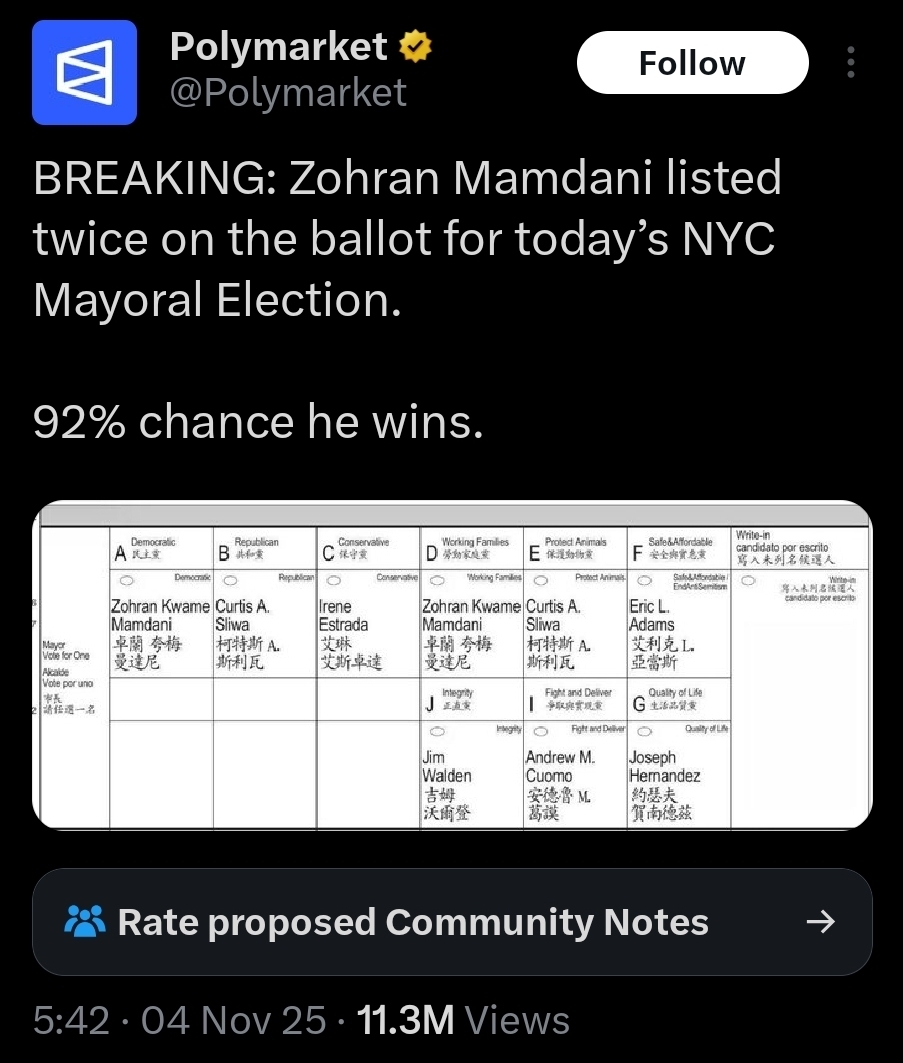903x1063 pixels.
Task: Click the 11.3M Views count
Action: [x=463, y=1020]
